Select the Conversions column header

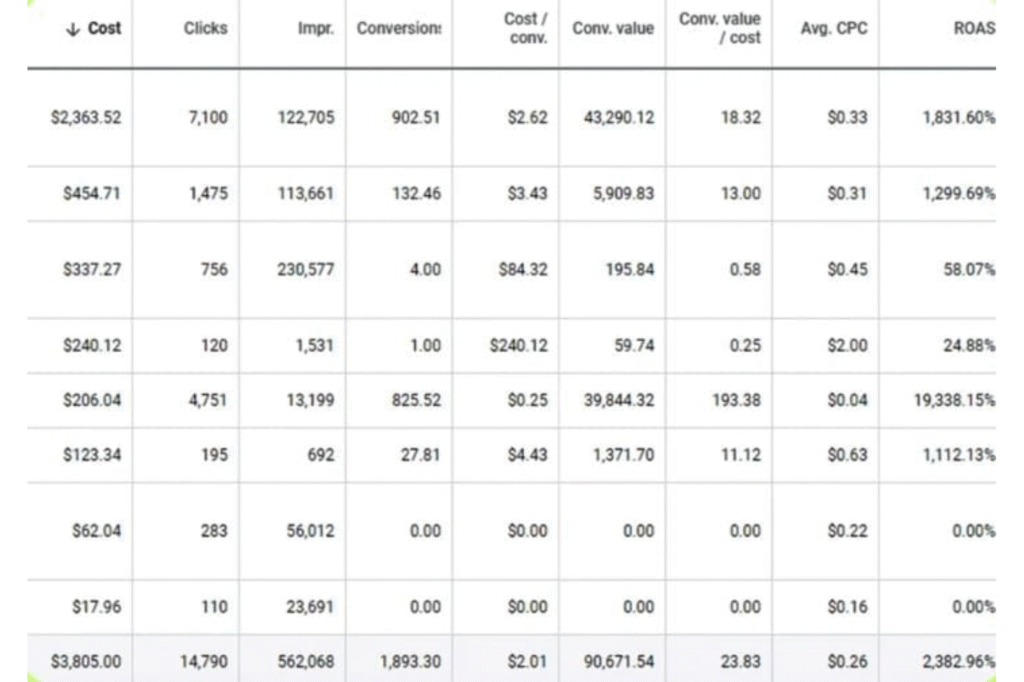point(399,29)
